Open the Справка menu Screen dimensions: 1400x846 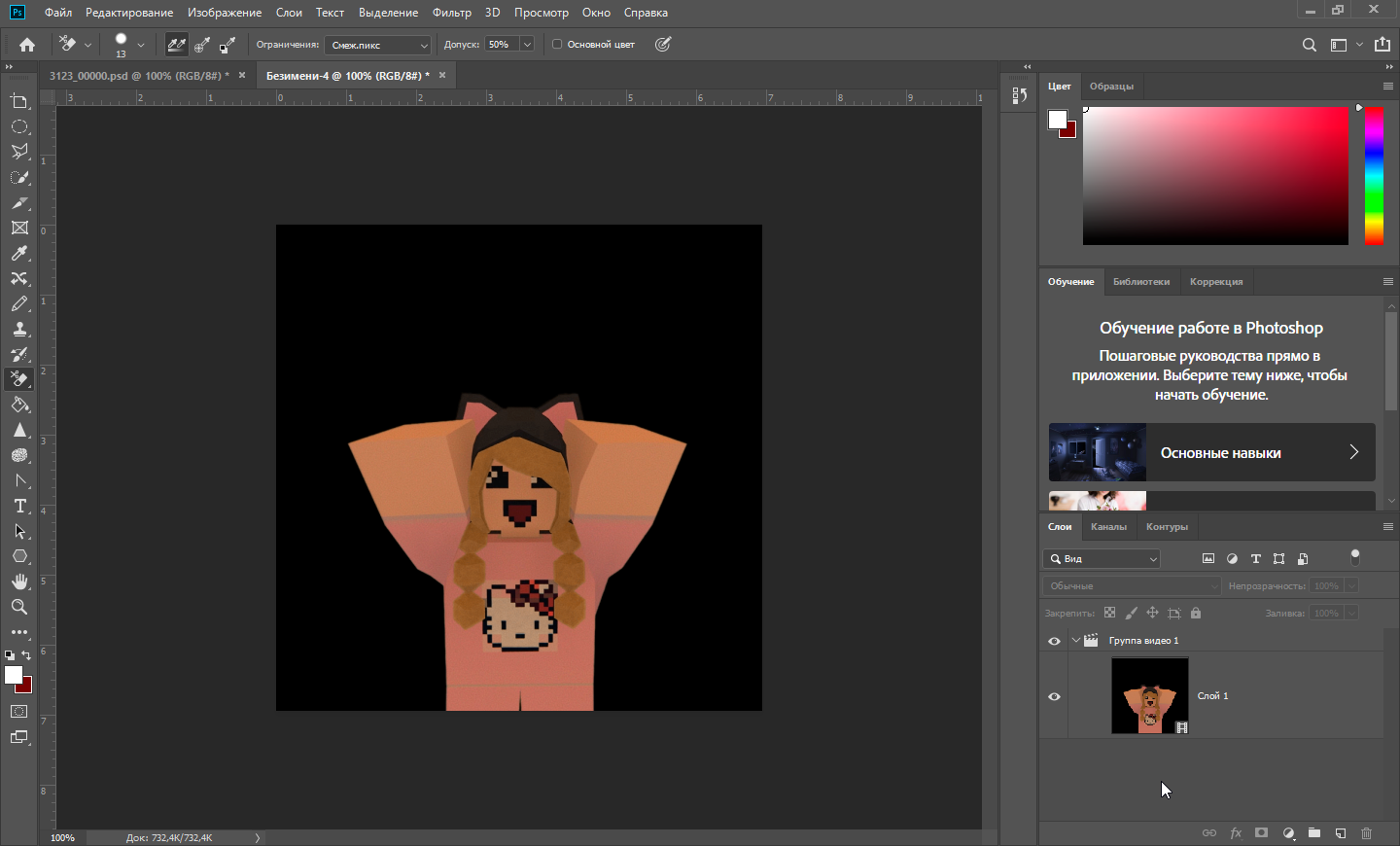pyautogui.click(x=646, y=13)
